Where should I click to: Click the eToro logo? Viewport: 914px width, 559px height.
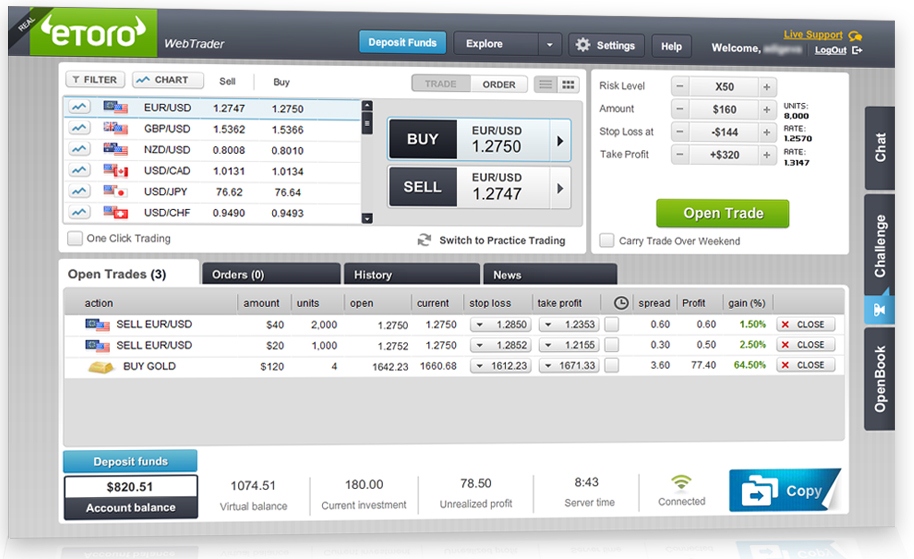(93, 33)
